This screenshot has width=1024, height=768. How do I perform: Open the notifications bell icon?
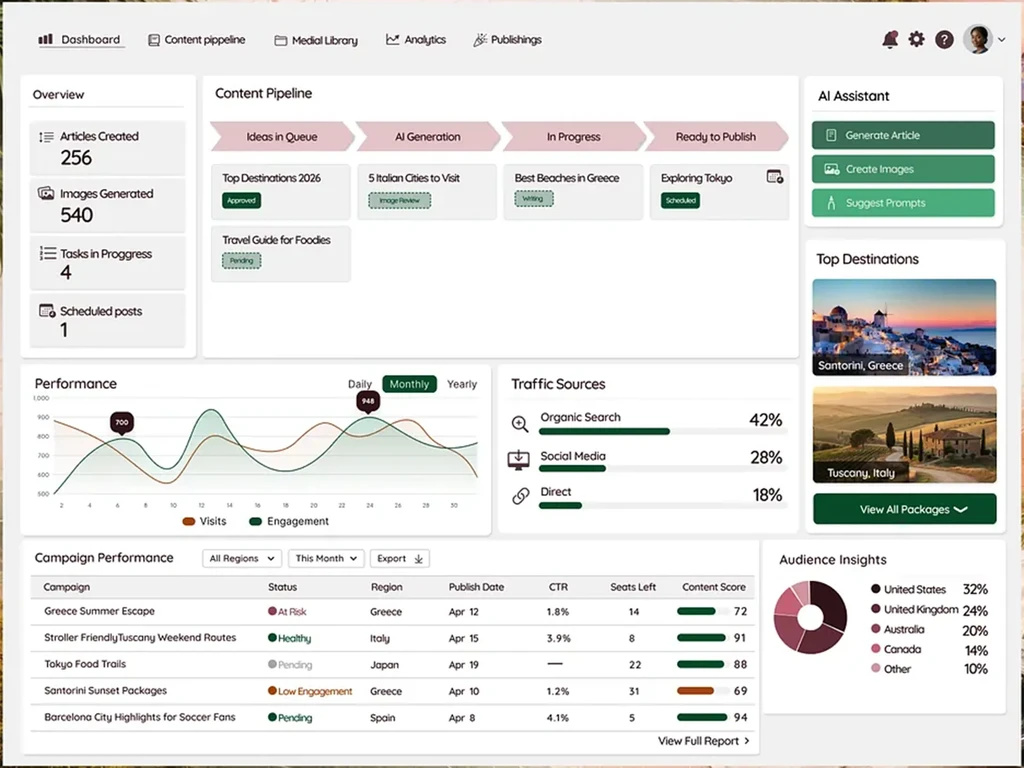tap(889, 40)
